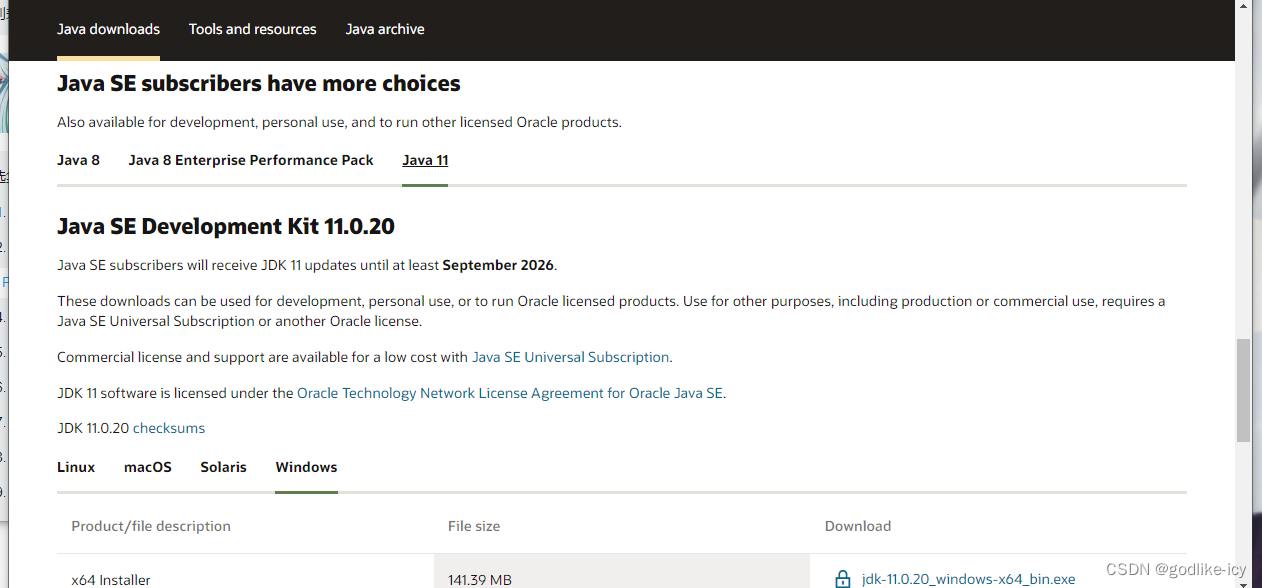Click the Product/file description column header

[151, 526]
